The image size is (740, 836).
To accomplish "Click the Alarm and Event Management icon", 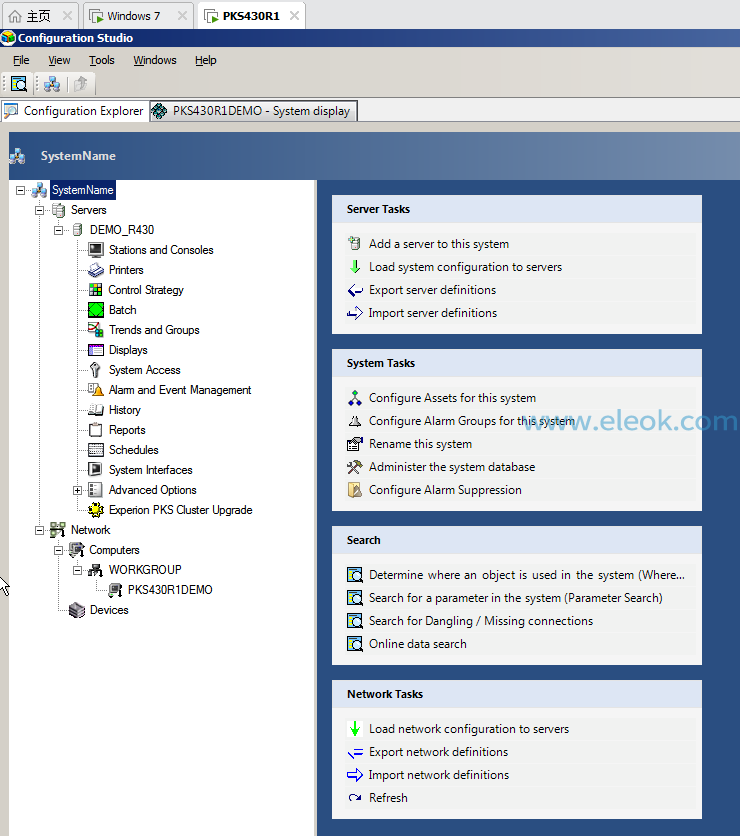I will tap(96, 390).
